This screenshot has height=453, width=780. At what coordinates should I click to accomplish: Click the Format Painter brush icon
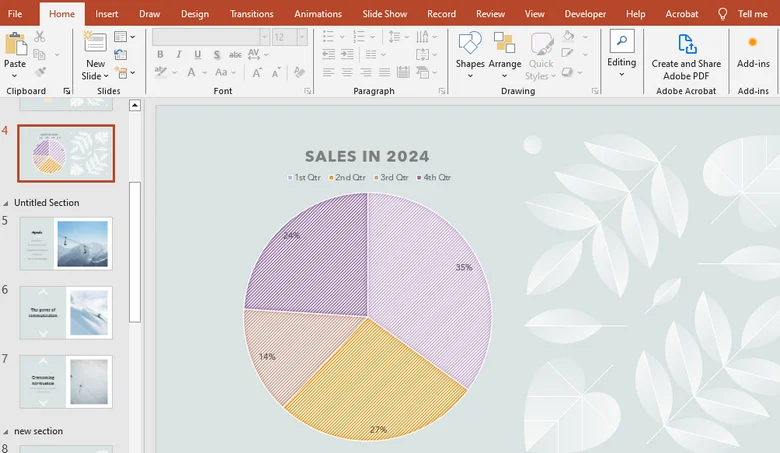[40, 72]
